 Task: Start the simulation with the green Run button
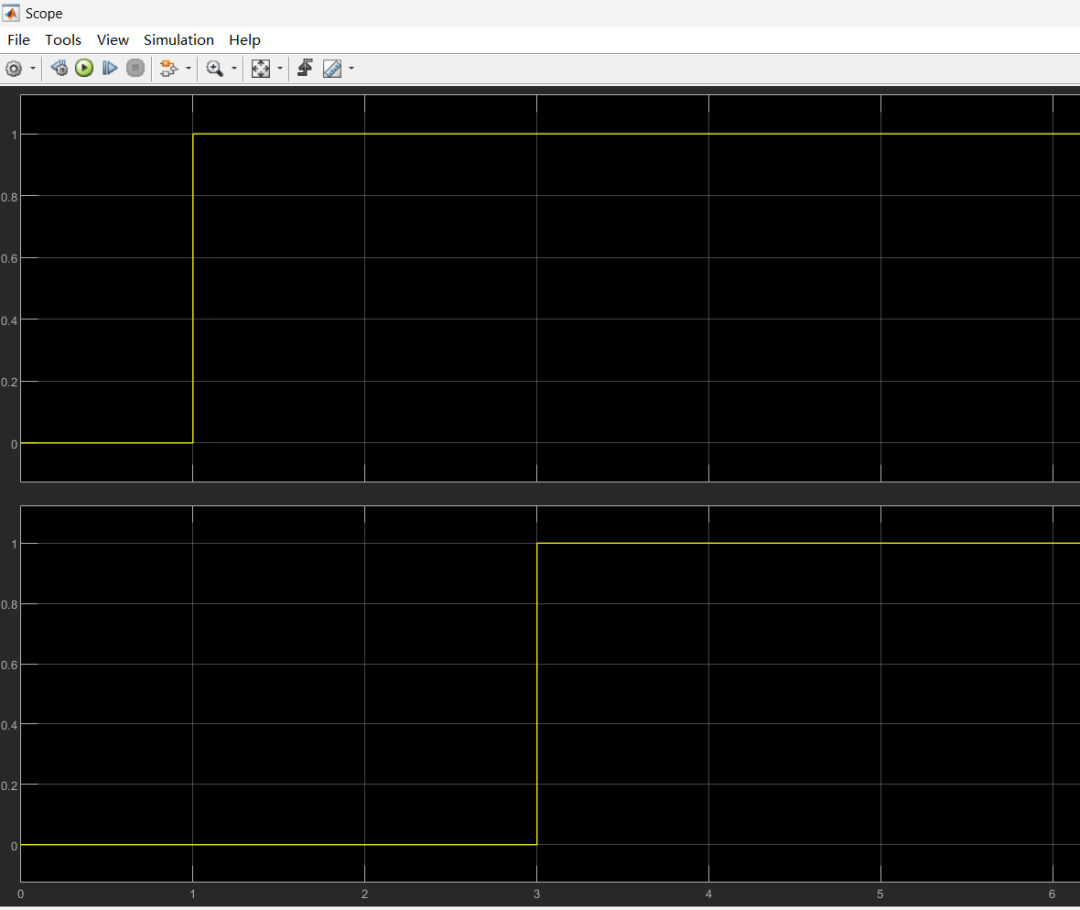pyautogui.click(x=84, y=68)
